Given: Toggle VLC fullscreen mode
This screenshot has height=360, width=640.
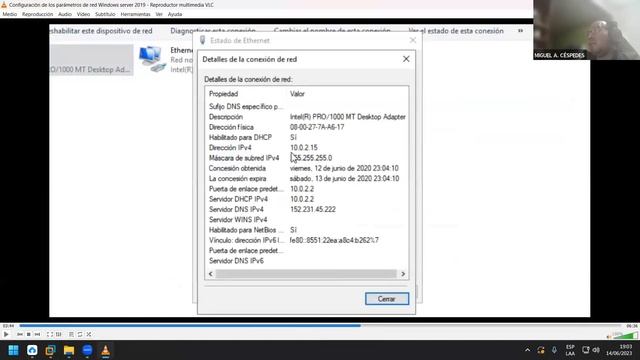Looking at the screenshot, I should pyautogui.click(x=49, y=334).
